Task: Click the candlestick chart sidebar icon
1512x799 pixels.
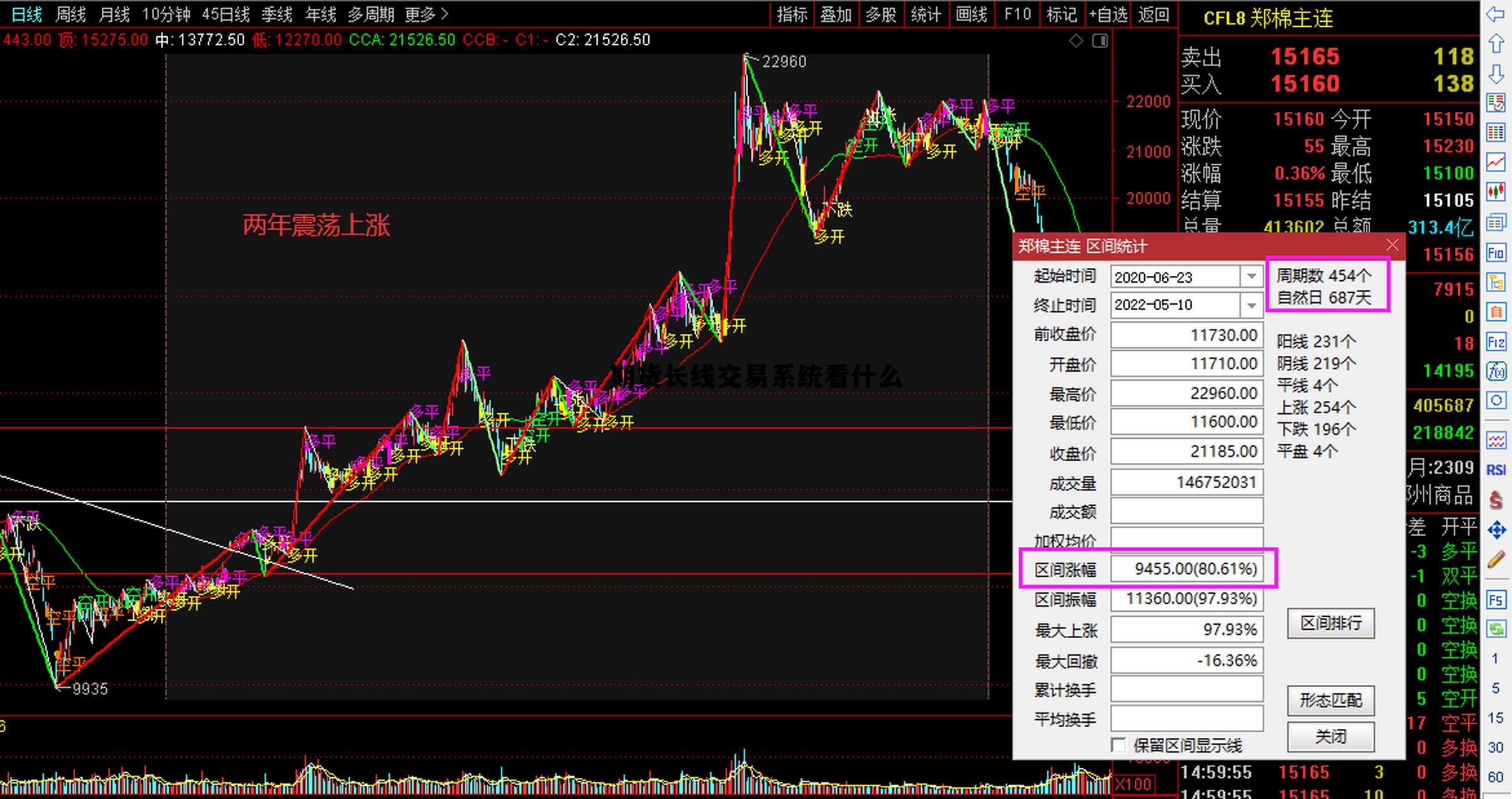Action: pos(1496,192)
